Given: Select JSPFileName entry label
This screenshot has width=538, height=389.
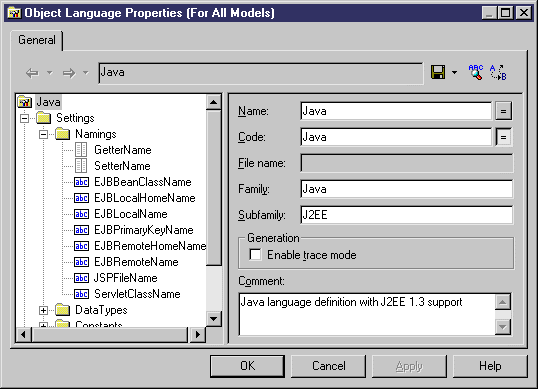Looking at the screenshot, I should click(126, 278).
